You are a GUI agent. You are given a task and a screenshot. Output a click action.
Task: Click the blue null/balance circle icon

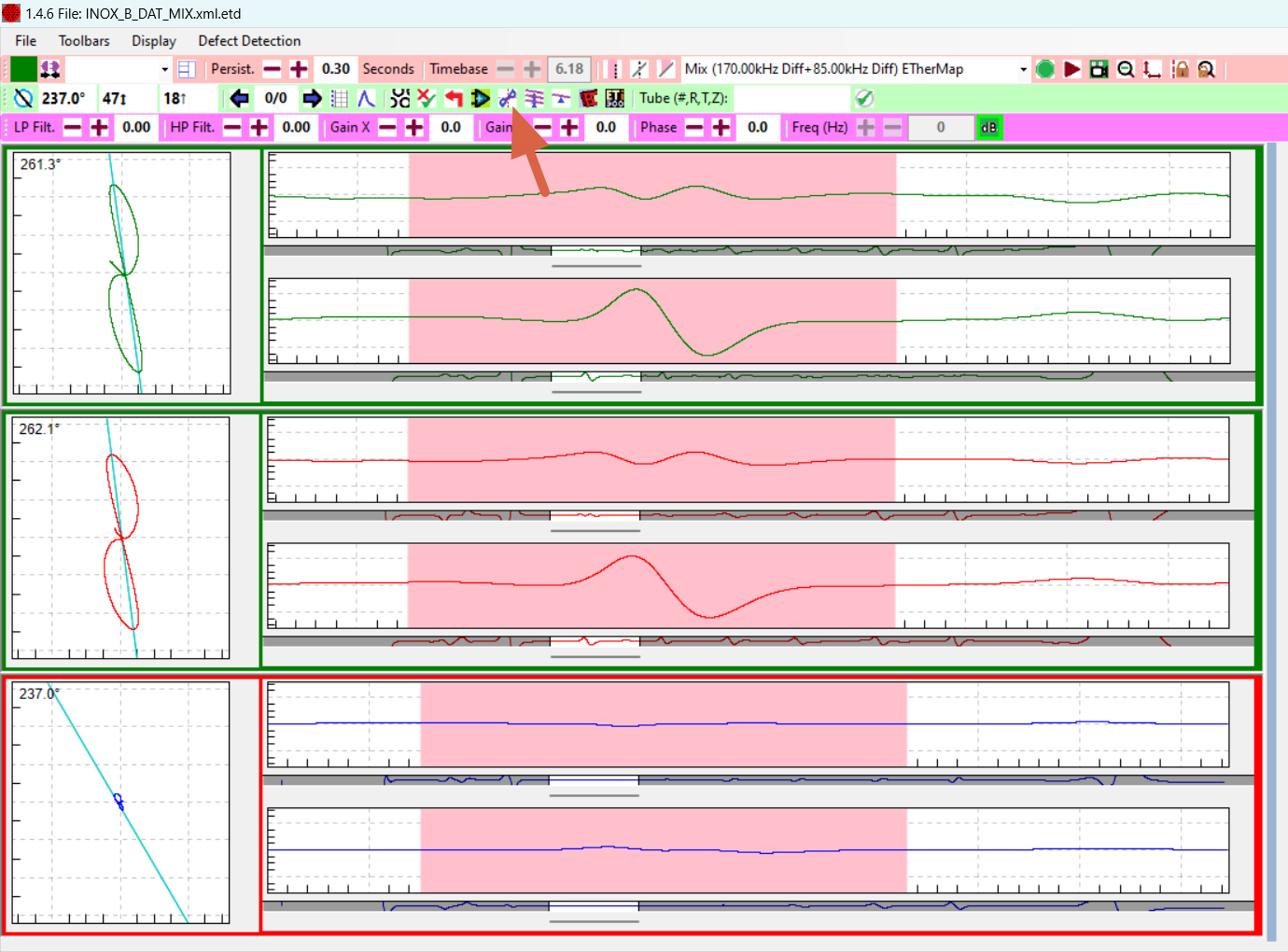tap(24, 98)
